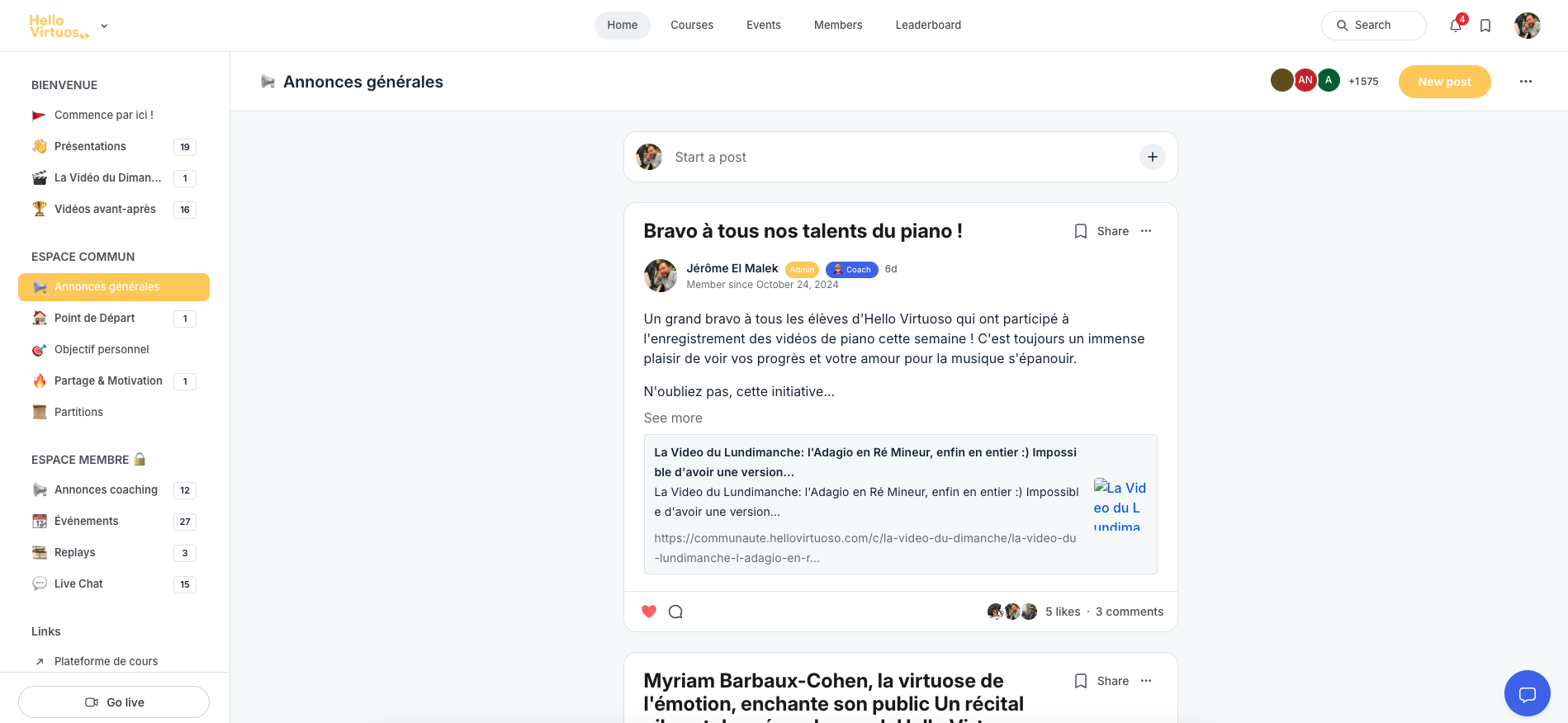Bookmark the Myriam Barbaux-Cohen post
Image resolution: width=1568 pixels, height=723 pixels.
tap(1081, 681)
